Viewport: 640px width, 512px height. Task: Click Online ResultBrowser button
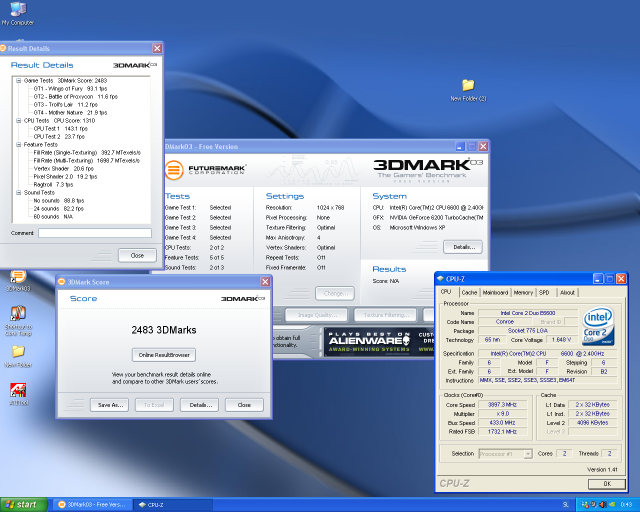pos(164,355)
